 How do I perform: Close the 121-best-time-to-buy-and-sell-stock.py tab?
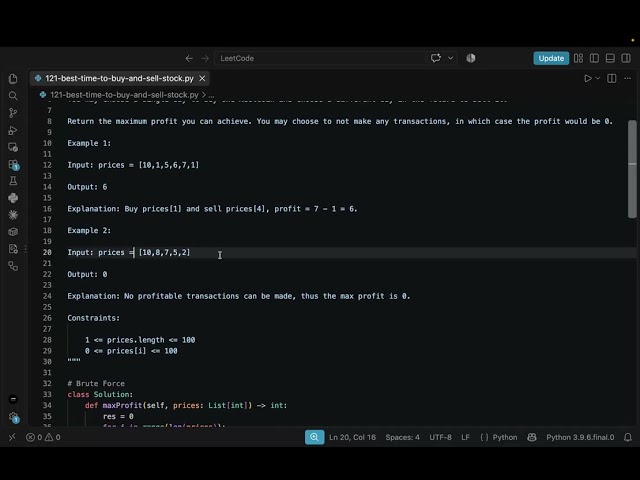click(202, 78)
